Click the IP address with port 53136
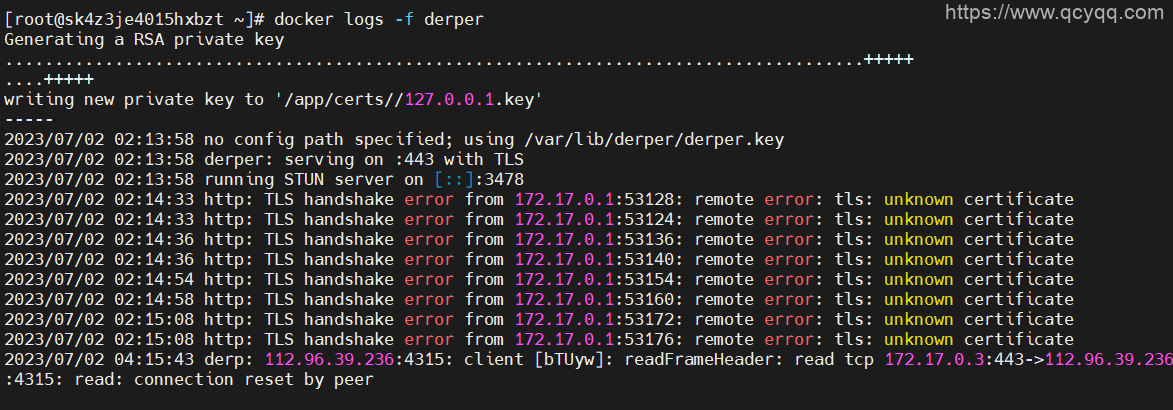1173x410 pixels. point(564,240)
